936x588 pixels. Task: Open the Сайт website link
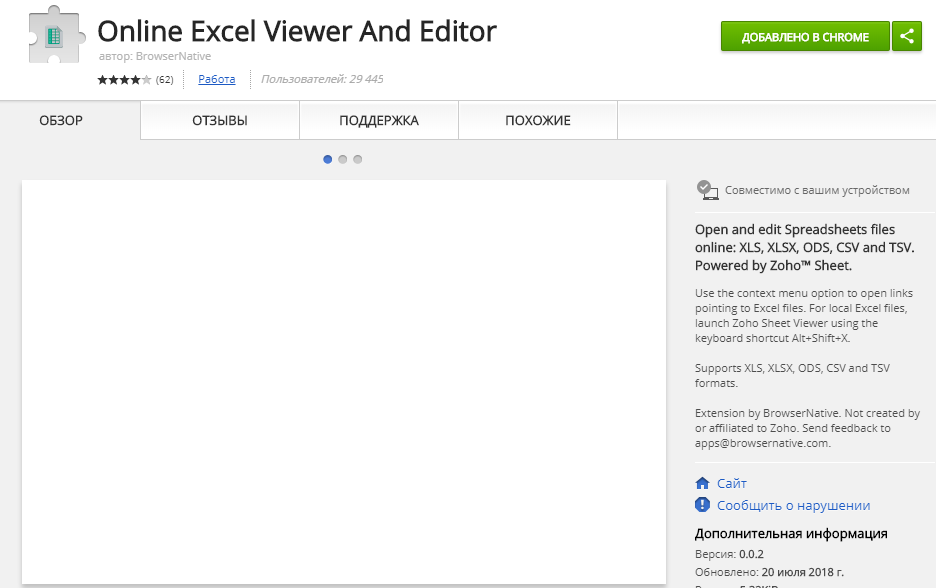732,483
